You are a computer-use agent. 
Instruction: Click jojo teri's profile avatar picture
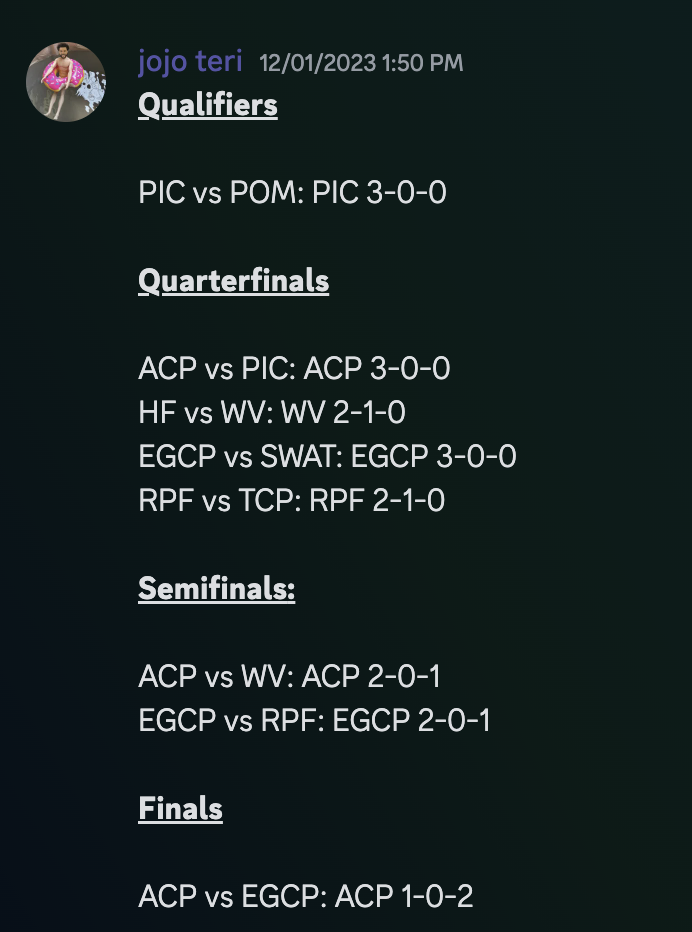click(66, 82)
